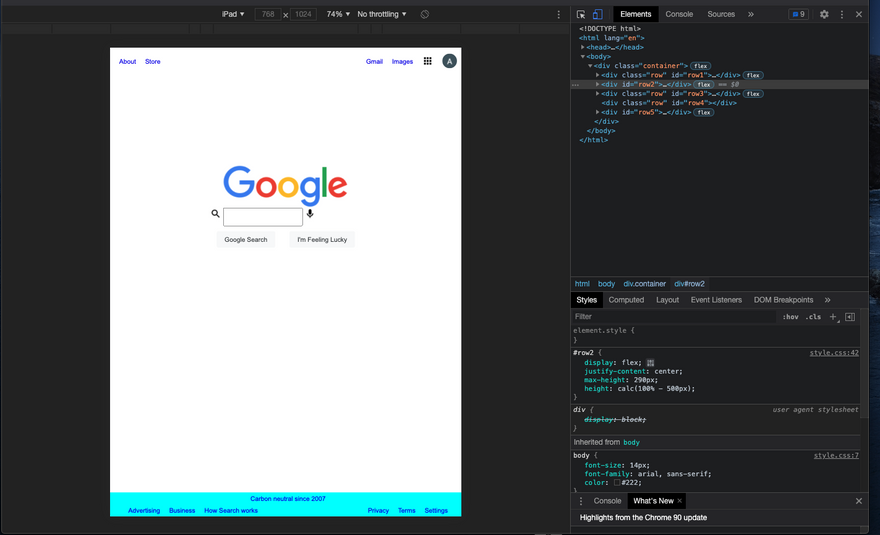Screen dimensions: 880x535
Task: Open the style.css:42 source link
Action: (x=834, y=353)
